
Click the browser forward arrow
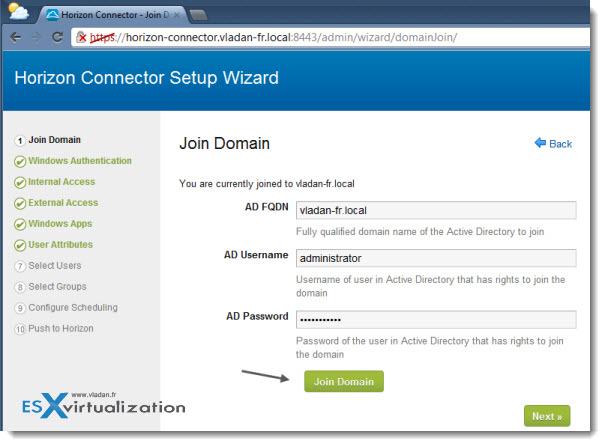37,37
